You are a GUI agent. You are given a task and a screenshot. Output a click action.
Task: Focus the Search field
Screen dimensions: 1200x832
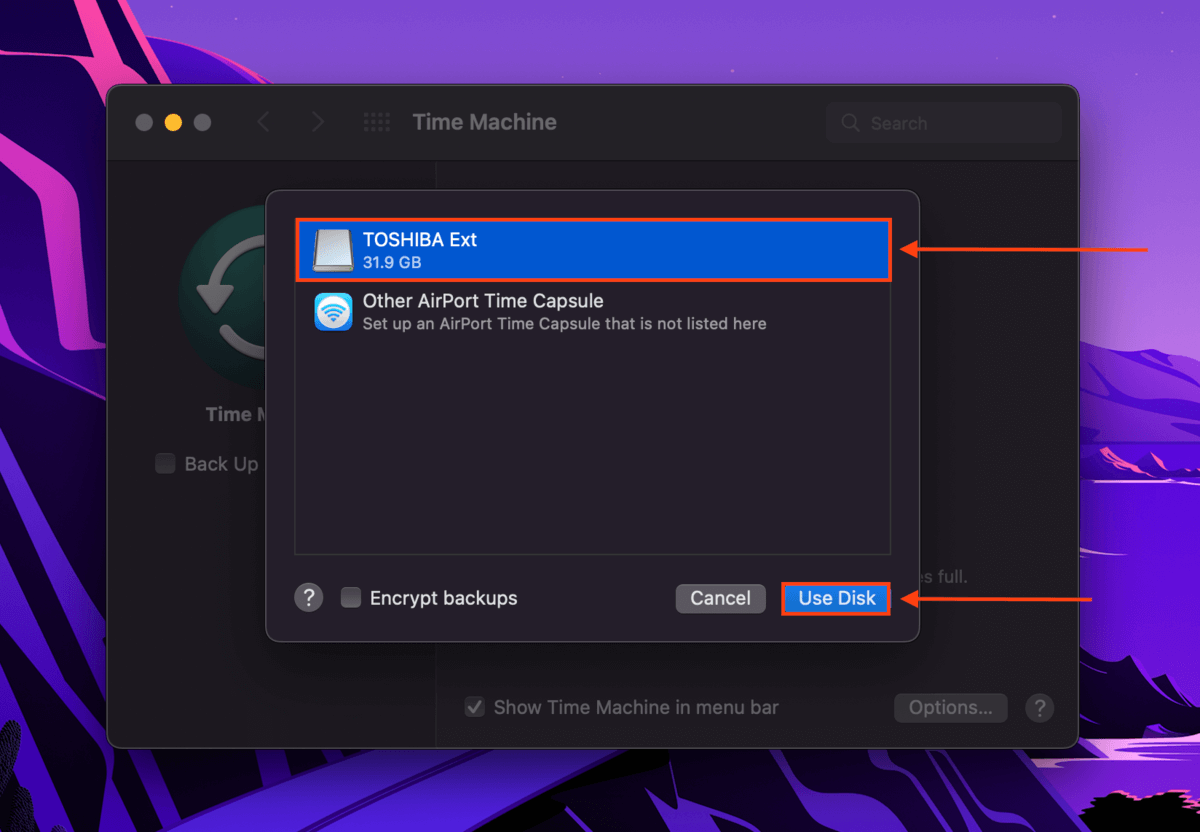[943, 123]
